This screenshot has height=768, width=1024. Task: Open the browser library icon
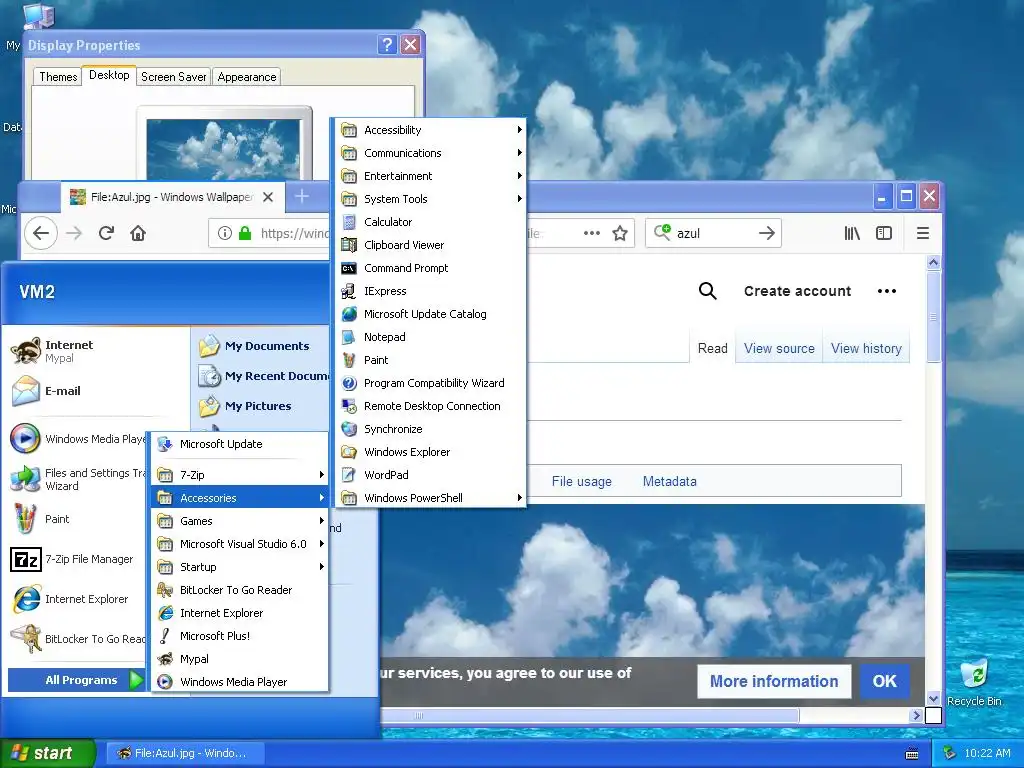tap(852, 233)
